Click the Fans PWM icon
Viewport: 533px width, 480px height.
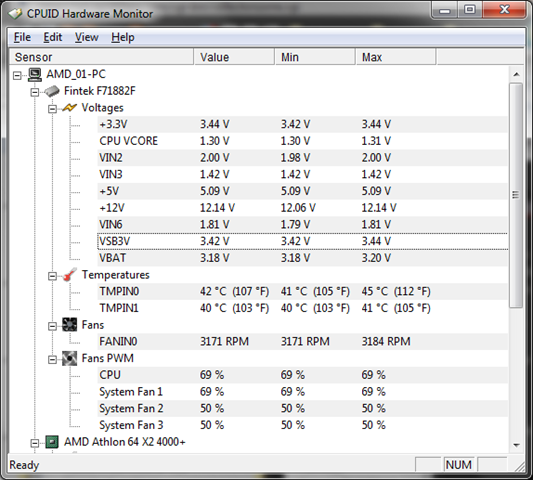pyautogui.click(x=70, y=358)
